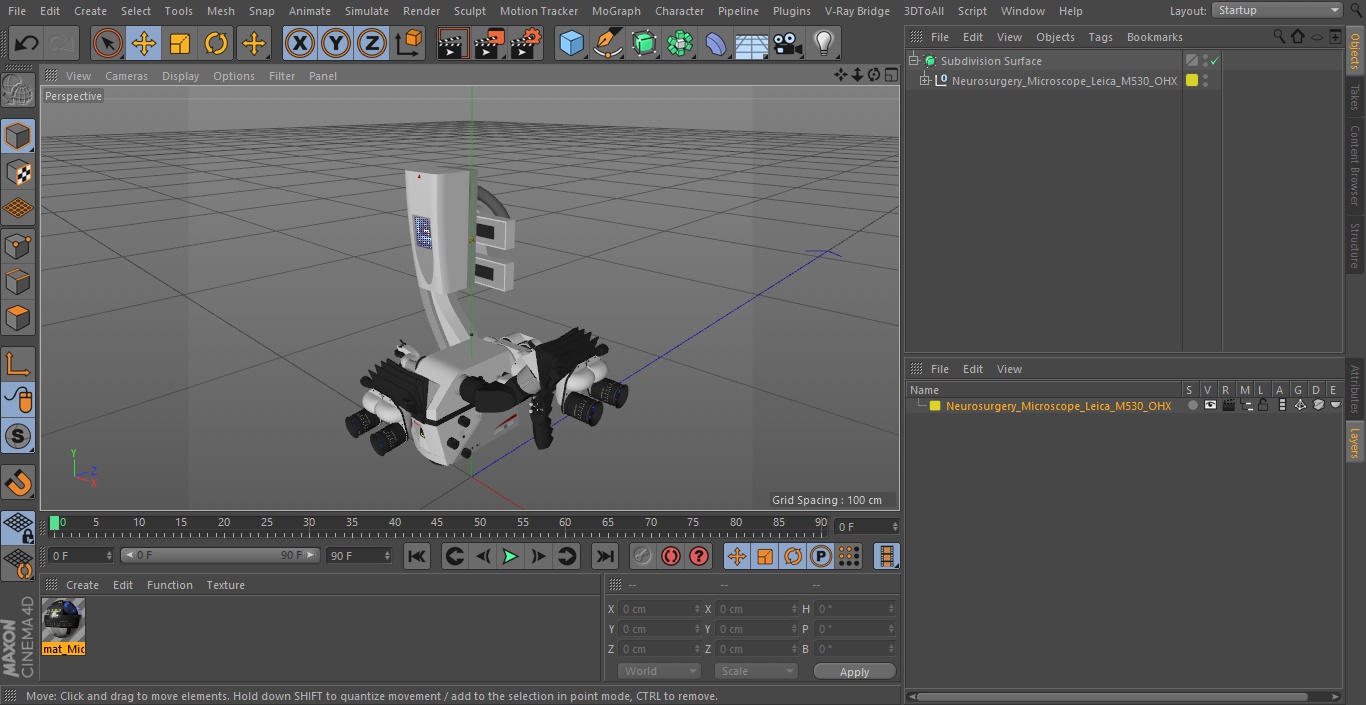
Task: Activate the Scale tool
Action: 180,43
